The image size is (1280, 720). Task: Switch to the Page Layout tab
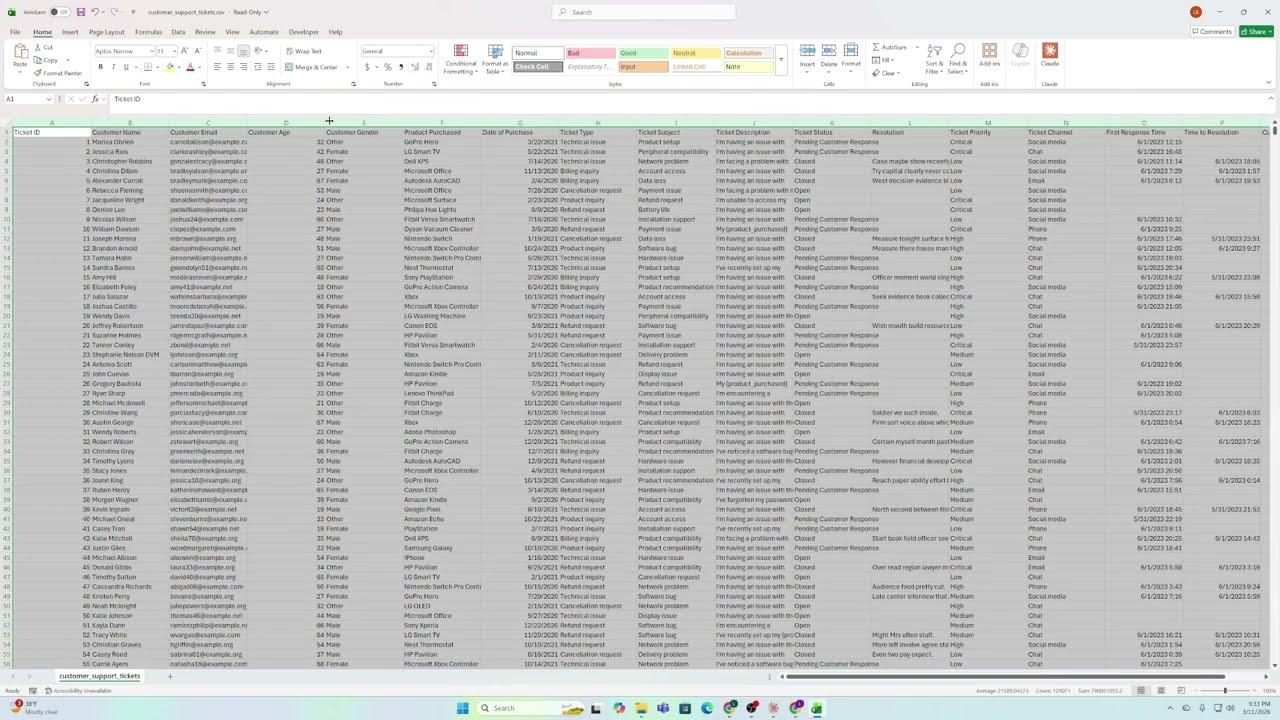[107, 32]
